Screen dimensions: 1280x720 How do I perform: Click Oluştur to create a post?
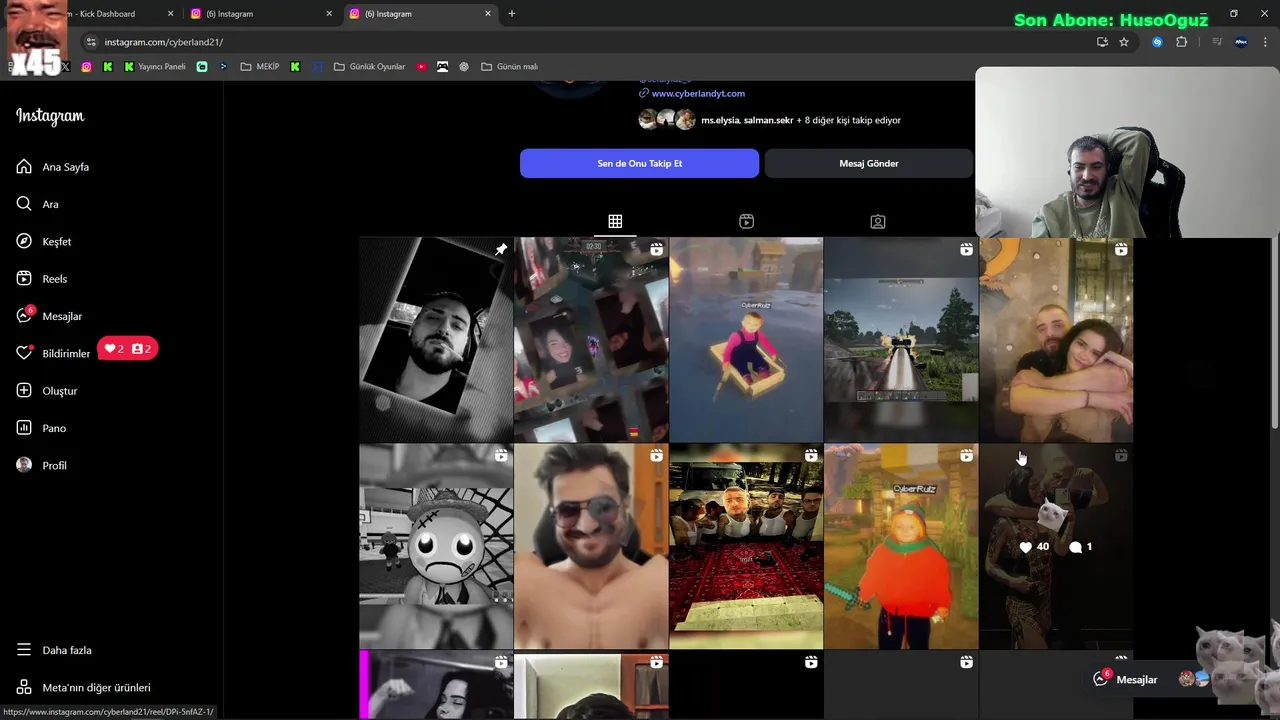[x=59, y=391]
